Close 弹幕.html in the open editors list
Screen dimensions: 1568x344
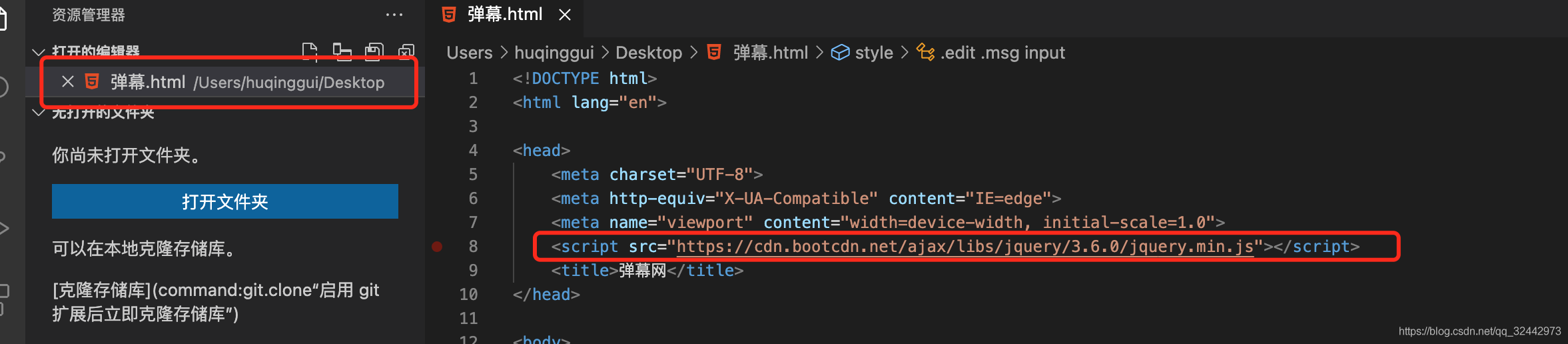67,82
